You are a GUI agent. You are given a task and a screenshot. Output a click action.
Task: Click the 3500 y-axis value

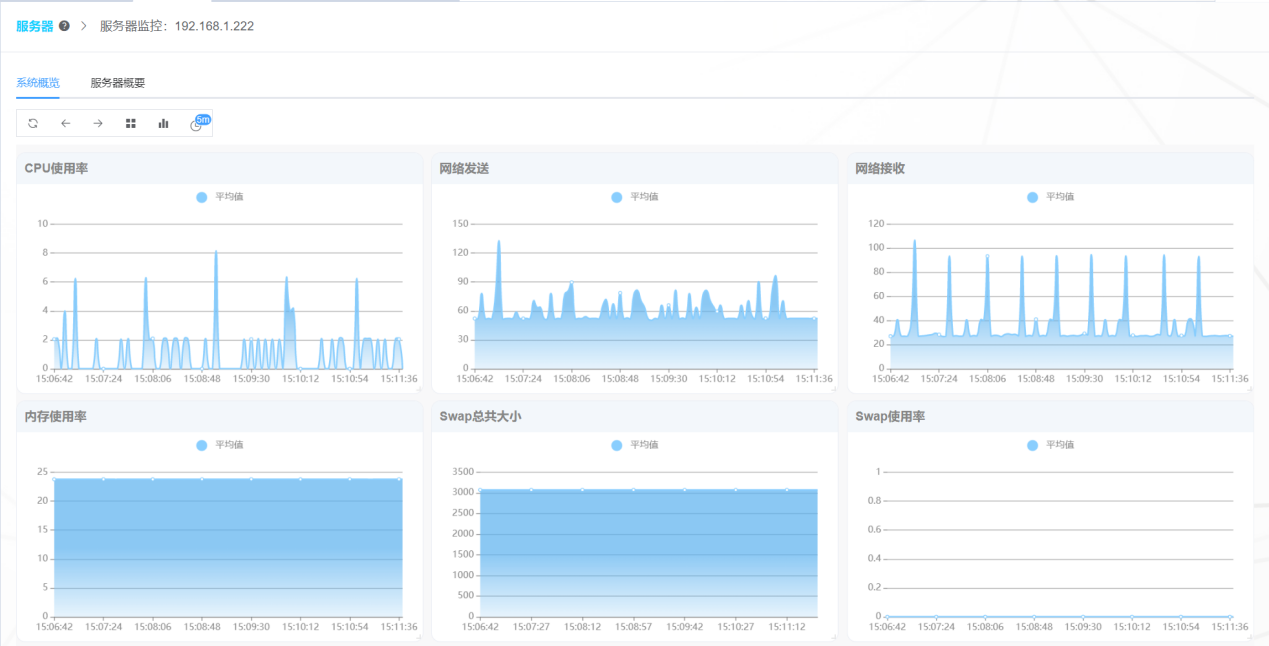click(462, 471)
